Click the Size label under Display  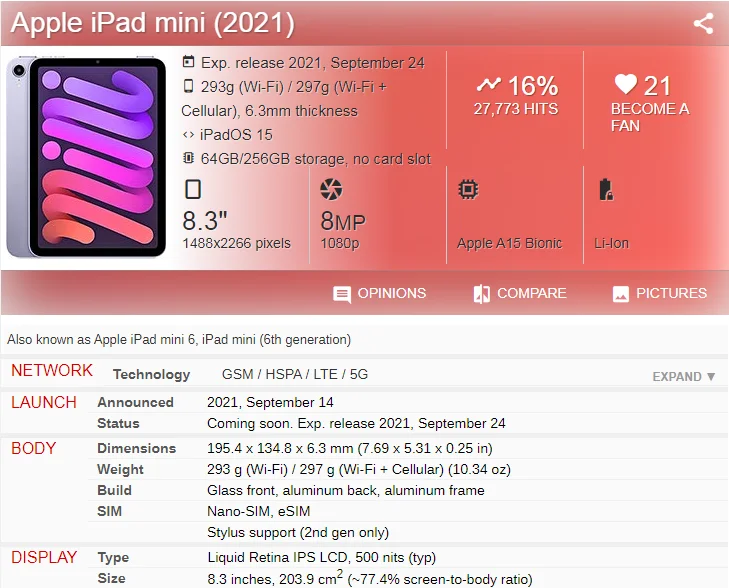pos(111,578)
